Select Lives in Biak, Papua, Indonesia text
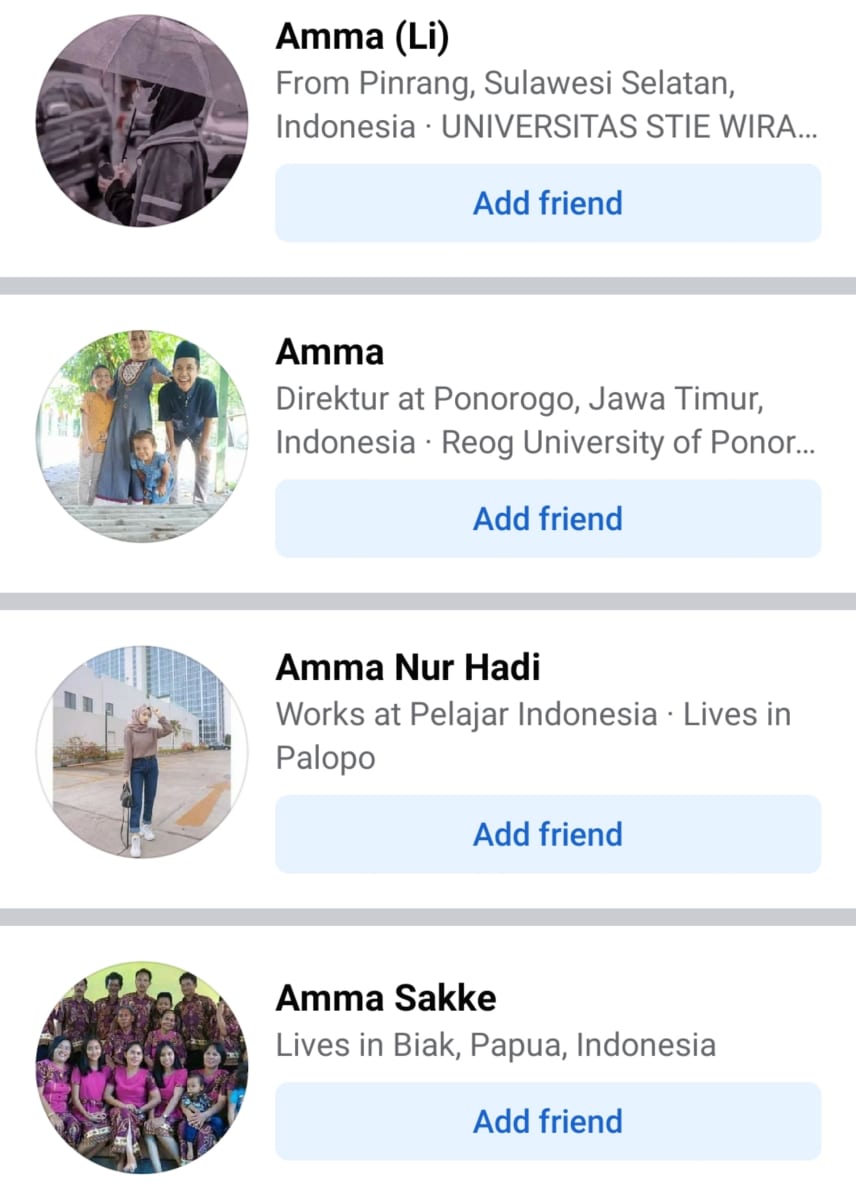This screenshot has height=1200, width=856. 496,1046
